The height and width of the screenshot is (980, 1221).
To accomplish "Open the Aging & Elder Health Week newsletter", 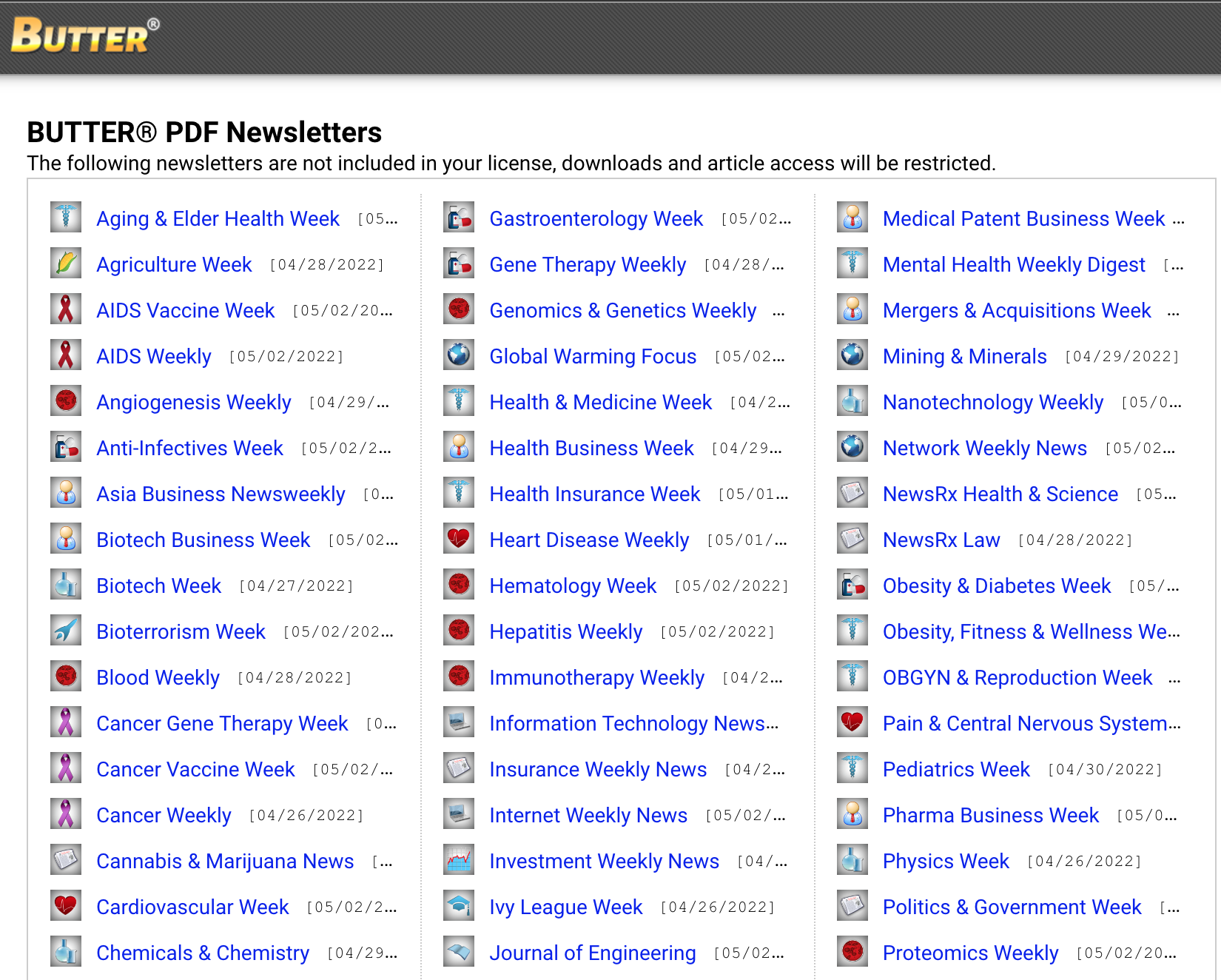I will pos(218,219).
